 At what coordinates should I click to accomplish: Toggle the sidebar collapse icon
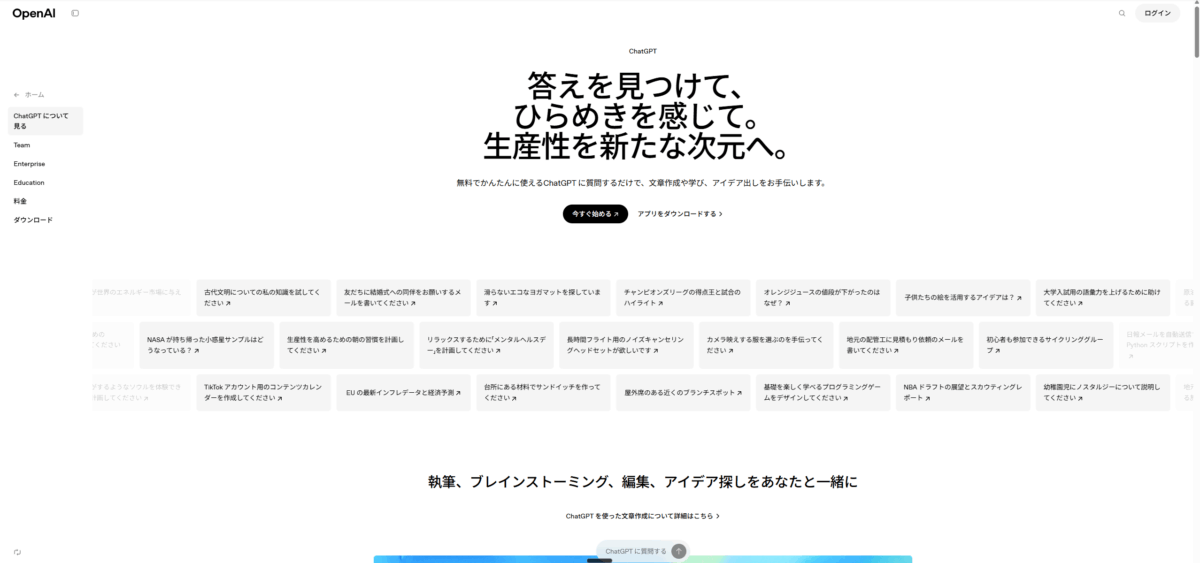click(x=75, y=13)
